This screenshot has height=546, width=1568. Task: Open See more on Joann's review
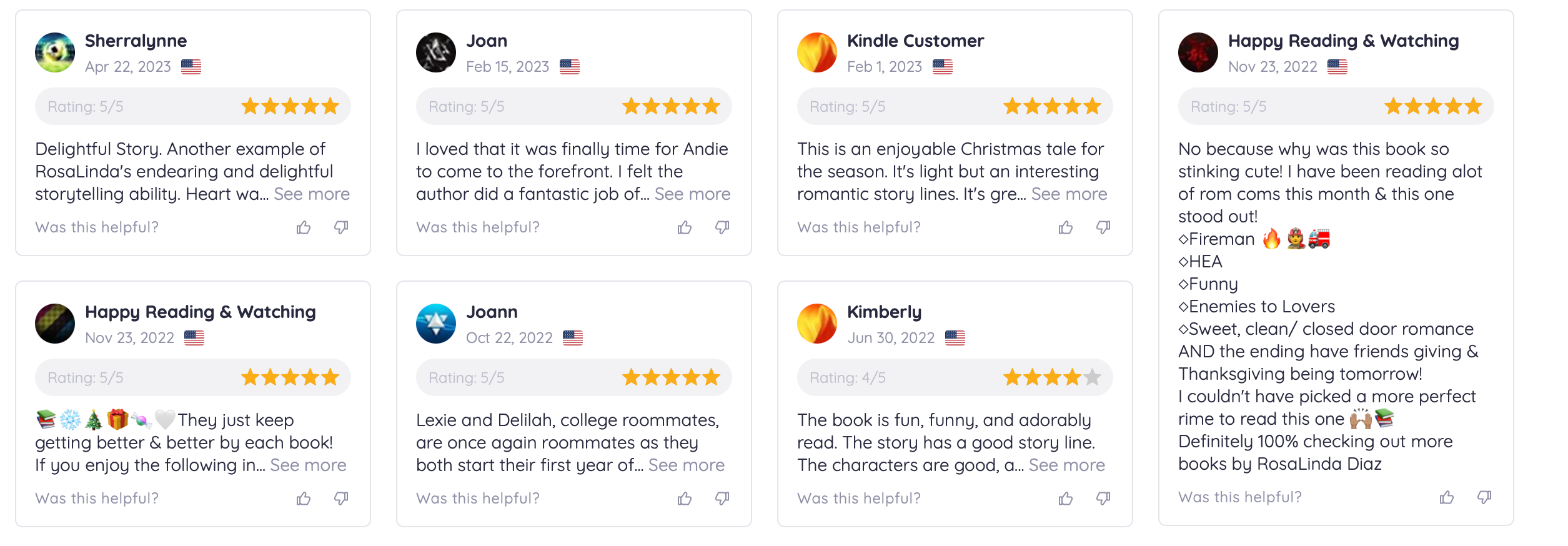686,465
